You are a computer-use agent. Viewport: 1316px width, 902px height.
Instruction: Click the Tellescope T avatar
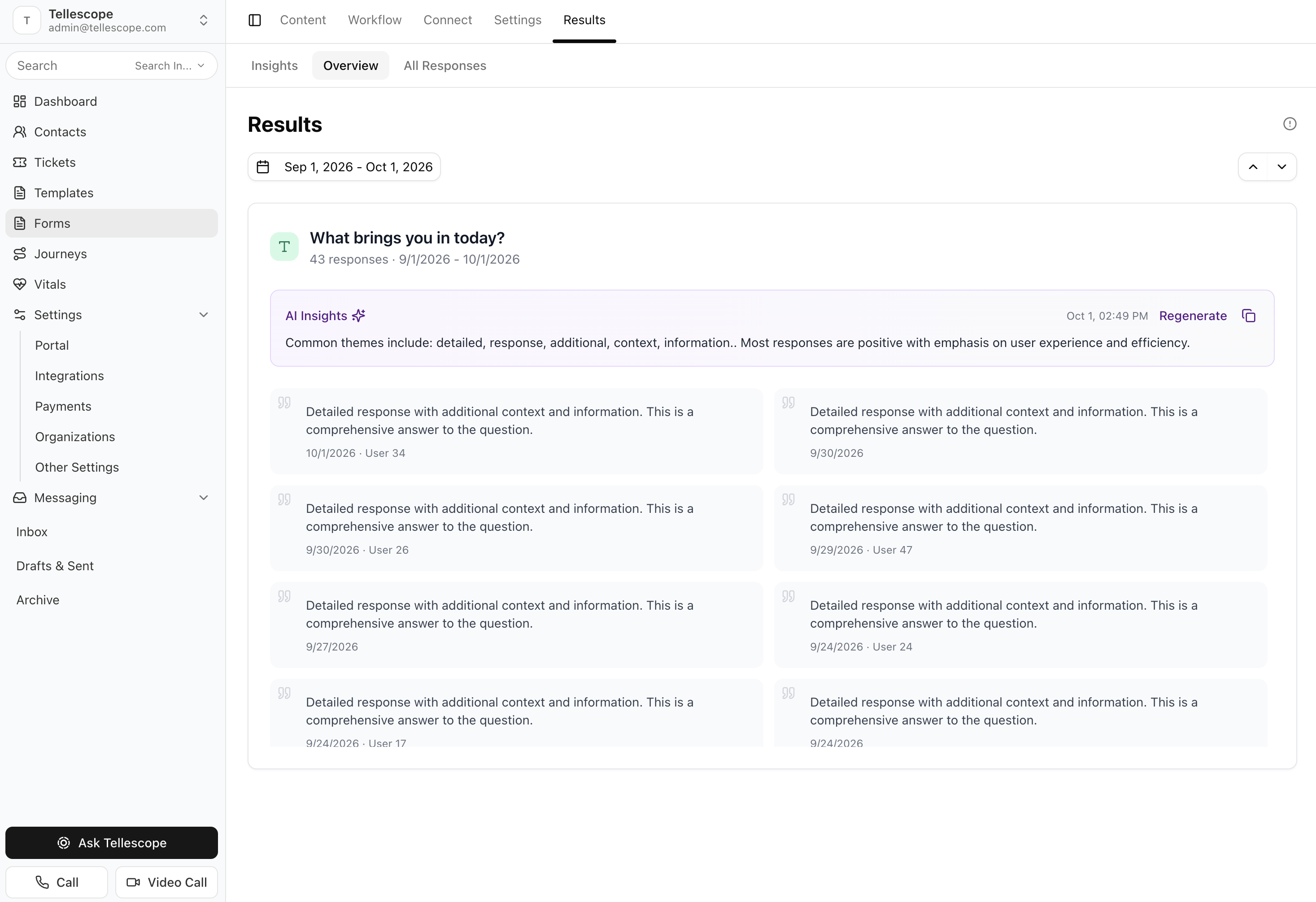coord(26,20)
